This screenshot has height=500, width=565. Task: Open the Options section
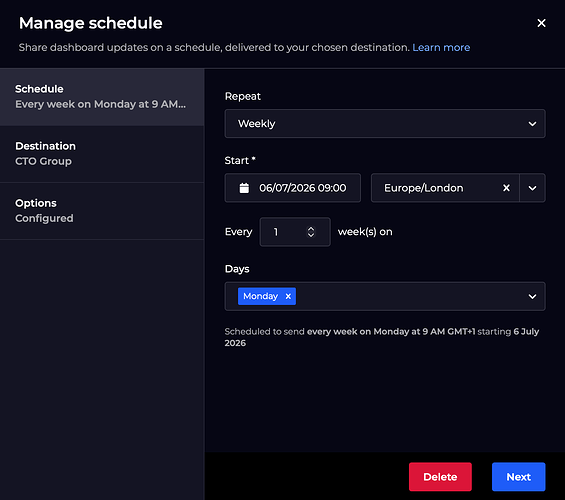point(102,211)
